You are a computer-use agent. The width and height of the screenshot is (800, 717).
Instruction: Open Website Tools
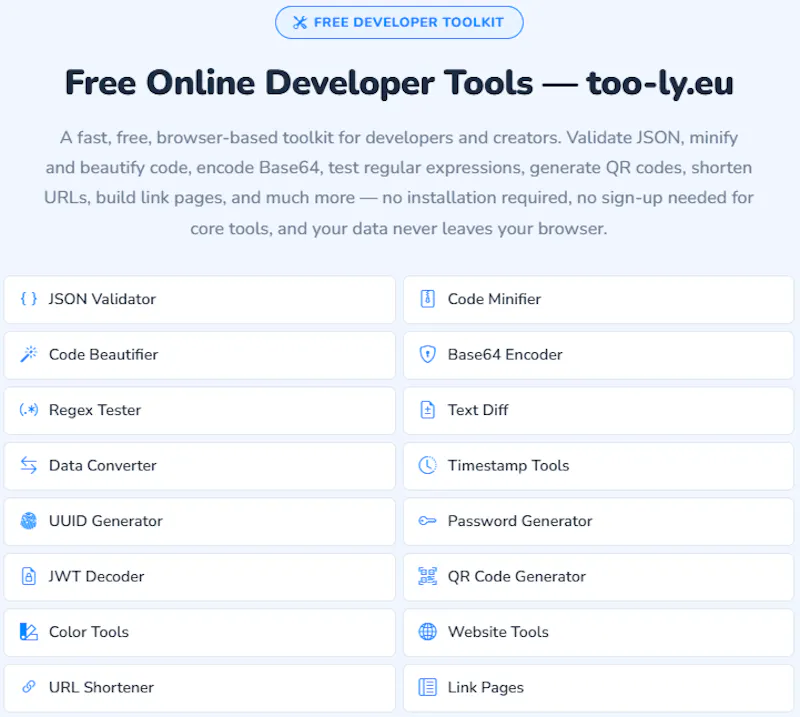598,632
